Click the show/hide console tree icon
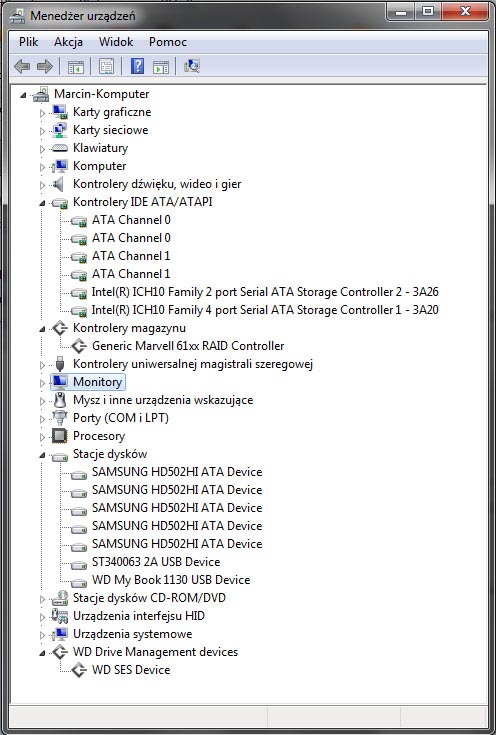The height and width of the screenshot is (735, 496). (x=75, y=67)
